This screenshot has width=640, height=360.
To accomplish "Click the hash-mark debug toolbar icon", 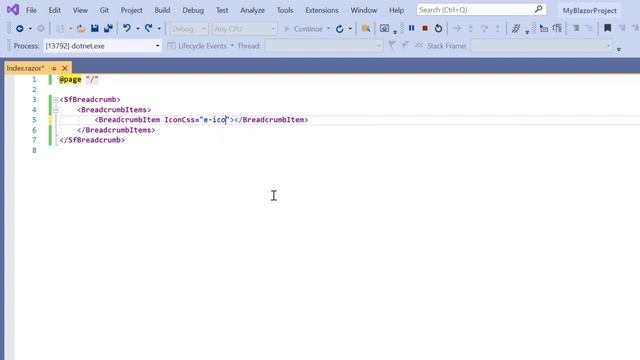I will pos(516,29).
